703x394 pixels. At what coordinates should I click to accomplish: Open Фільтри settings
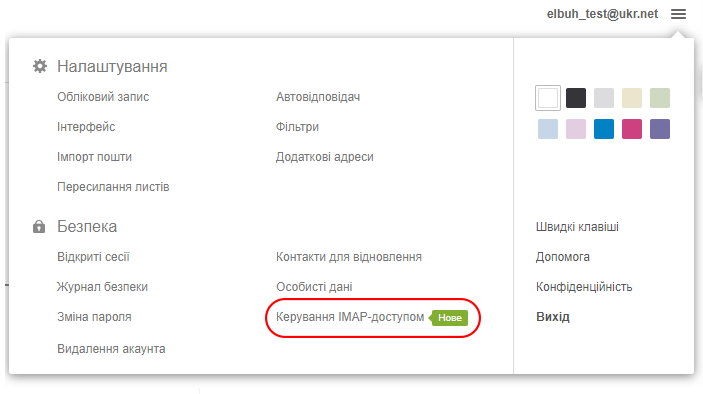click(x=297, y=127)
